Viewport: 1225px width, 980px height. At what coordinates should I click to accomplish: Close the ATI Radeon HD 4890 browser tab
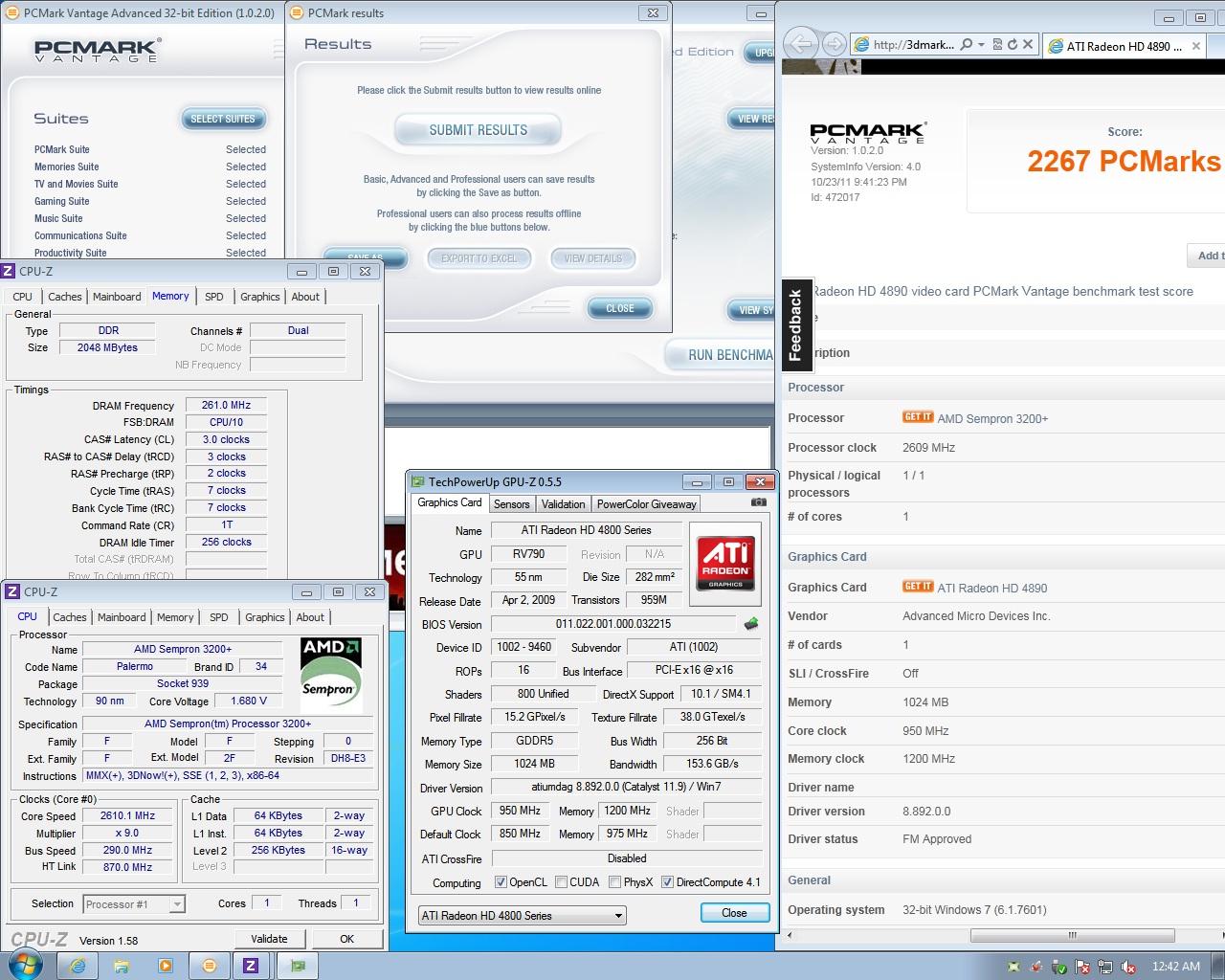(1197, 46)
